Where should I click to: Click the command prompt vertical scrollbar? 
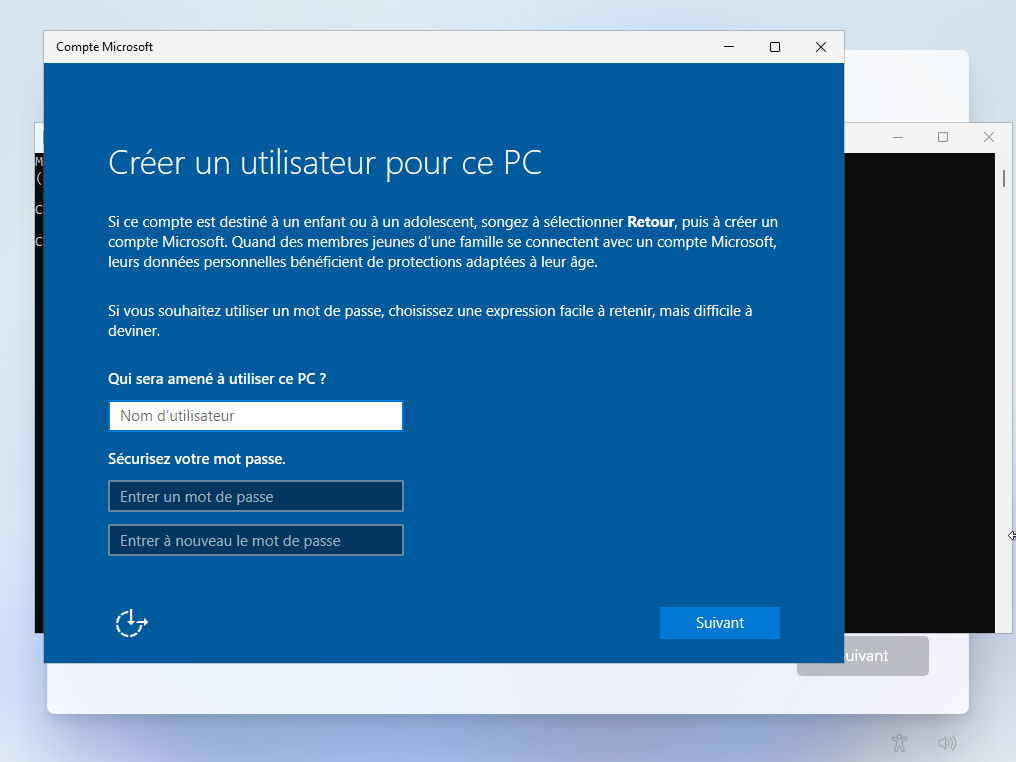[x=1003, y=400]
